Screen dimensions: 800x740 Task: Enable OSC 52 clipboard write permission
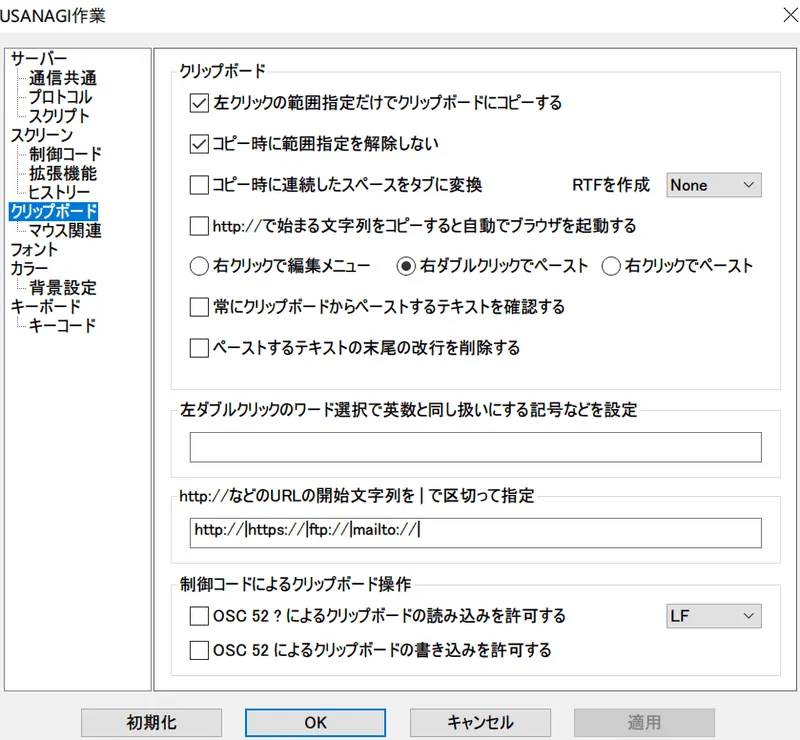click(199, 651)
